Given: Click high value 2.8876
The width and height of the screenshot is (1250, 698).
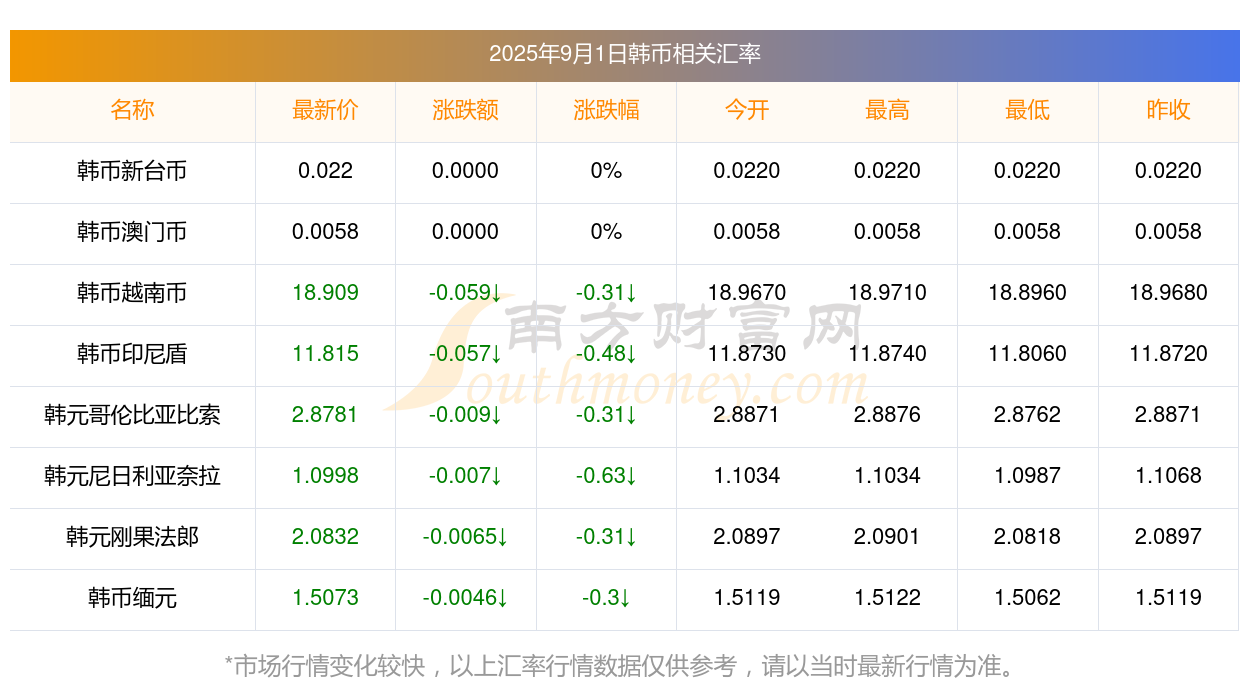Looking at the screenshot, I should (887, 415).
